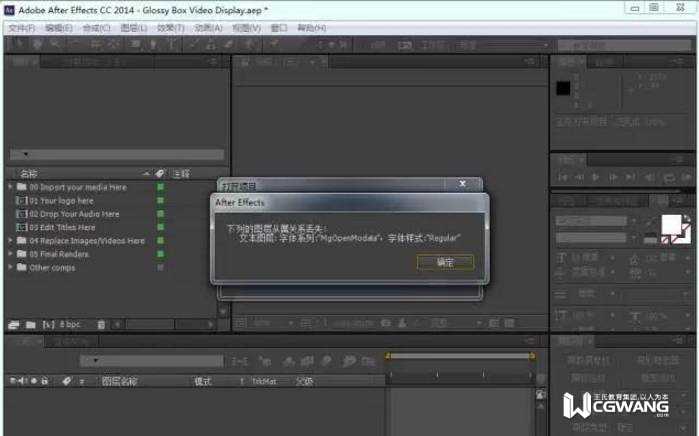Select the Pen tool
This screenshot has height=436, width=699.
point(154,44)
